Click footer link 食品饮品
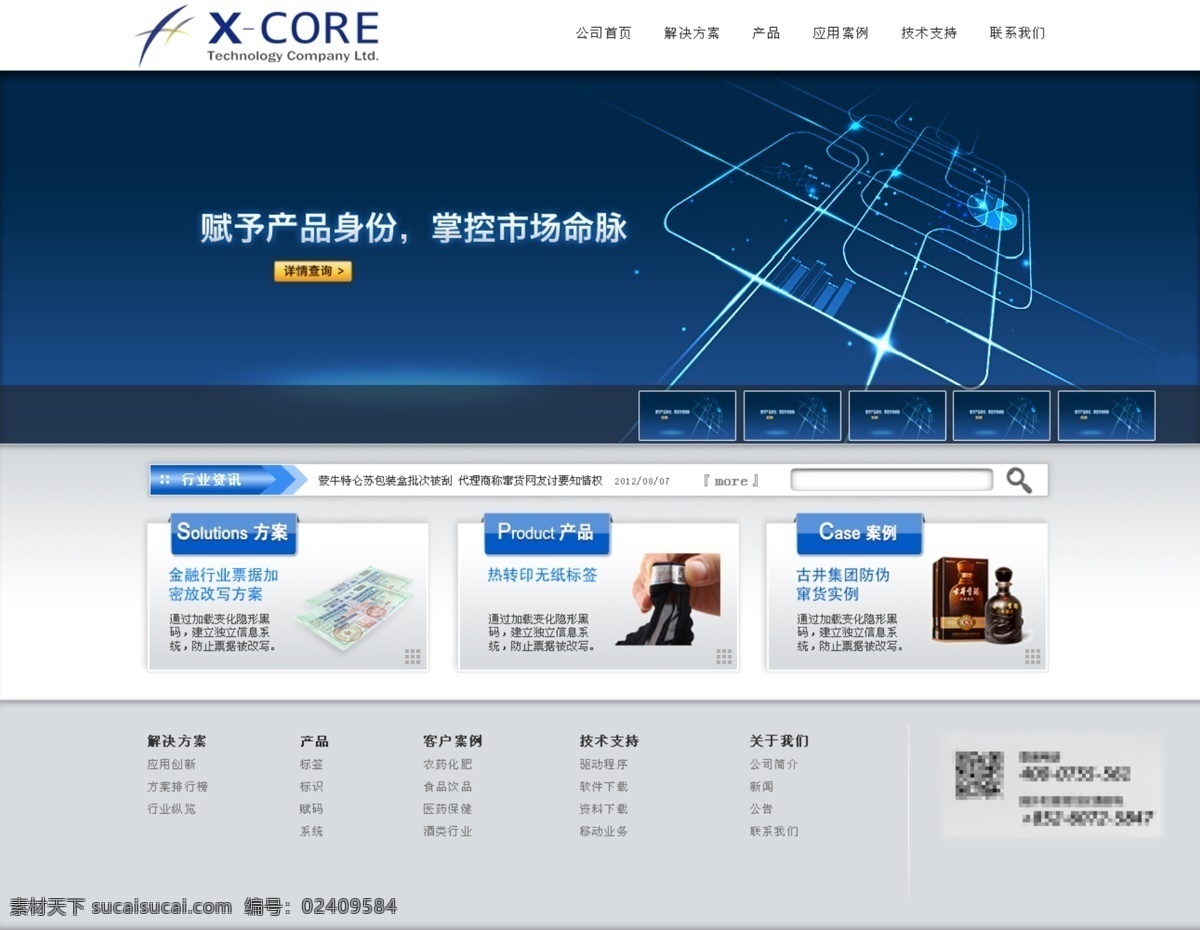Viewport: 1200px width, 930px height. pos(447,786)
